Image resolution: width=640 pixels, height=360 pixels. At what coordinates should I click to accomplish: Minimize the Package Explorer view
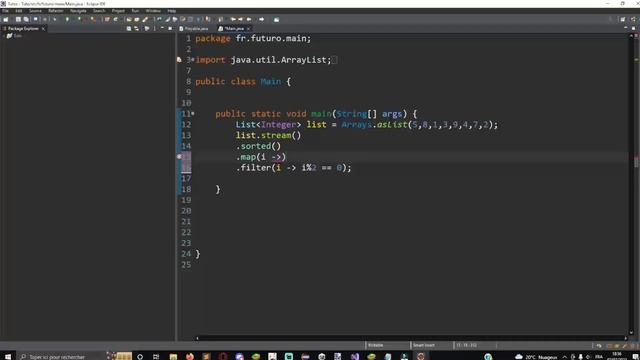pos(162,29)
